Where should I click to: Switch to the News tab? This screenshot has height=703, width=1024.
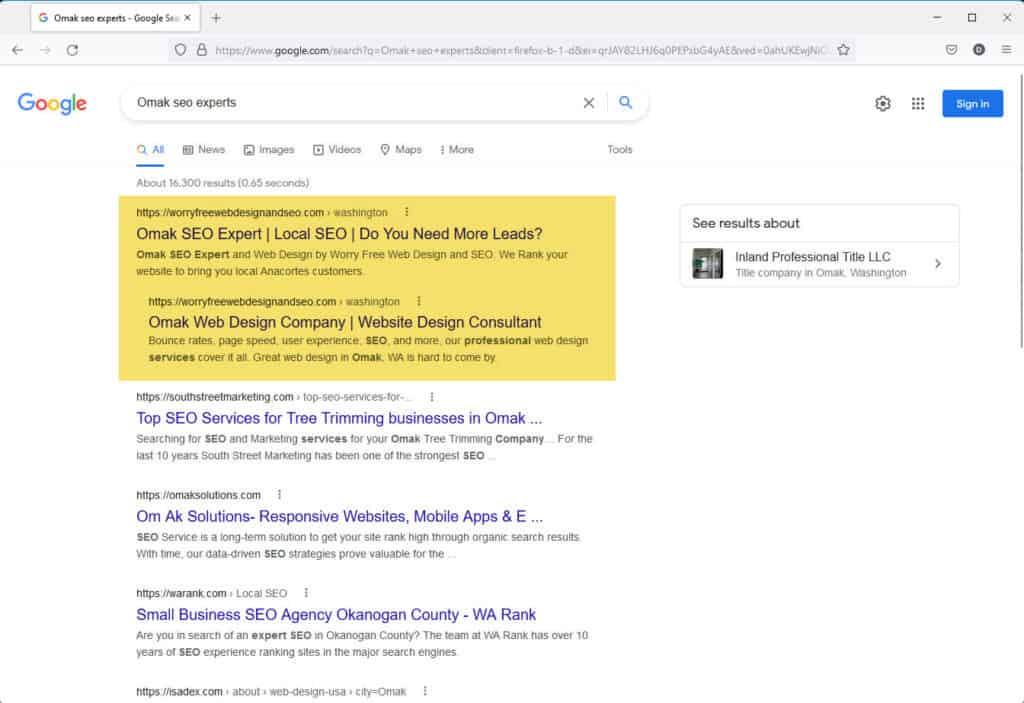click(x=204, y=150)
